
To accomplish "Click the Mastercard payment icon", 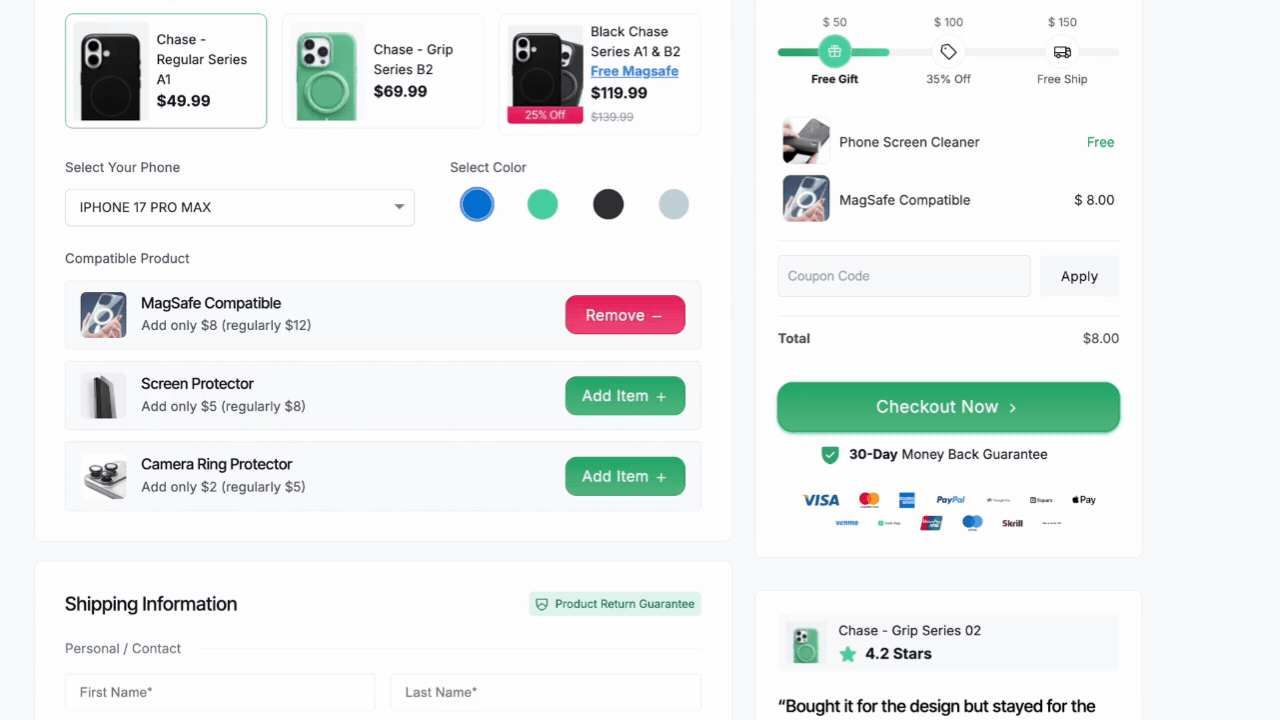I will (869, 499).
